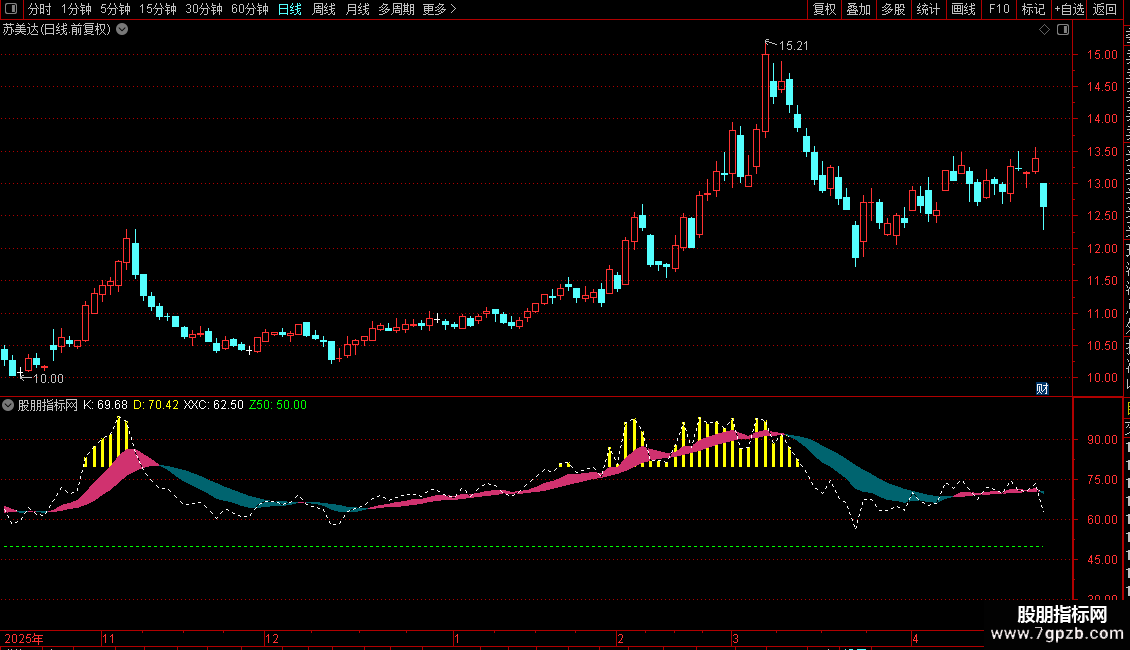This screenshot has width=1130, height=650.
Task: Switch to 周线 weekly chart
Action: coord(324,9)
